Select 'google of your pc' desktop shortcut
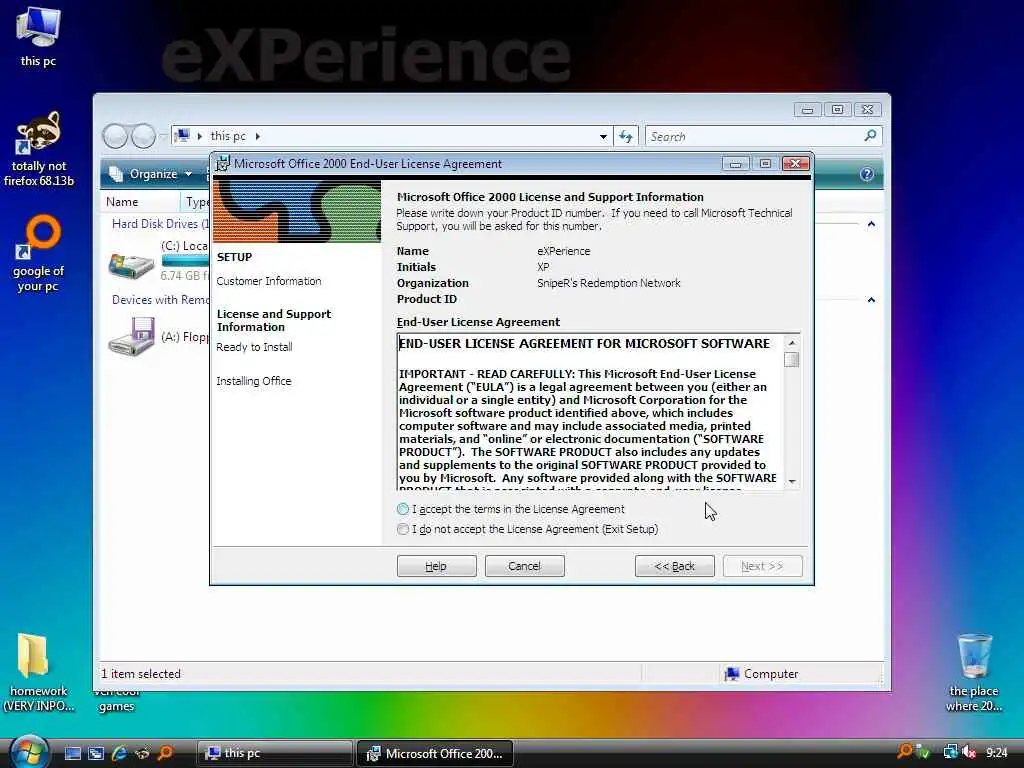 coord(39,253)
